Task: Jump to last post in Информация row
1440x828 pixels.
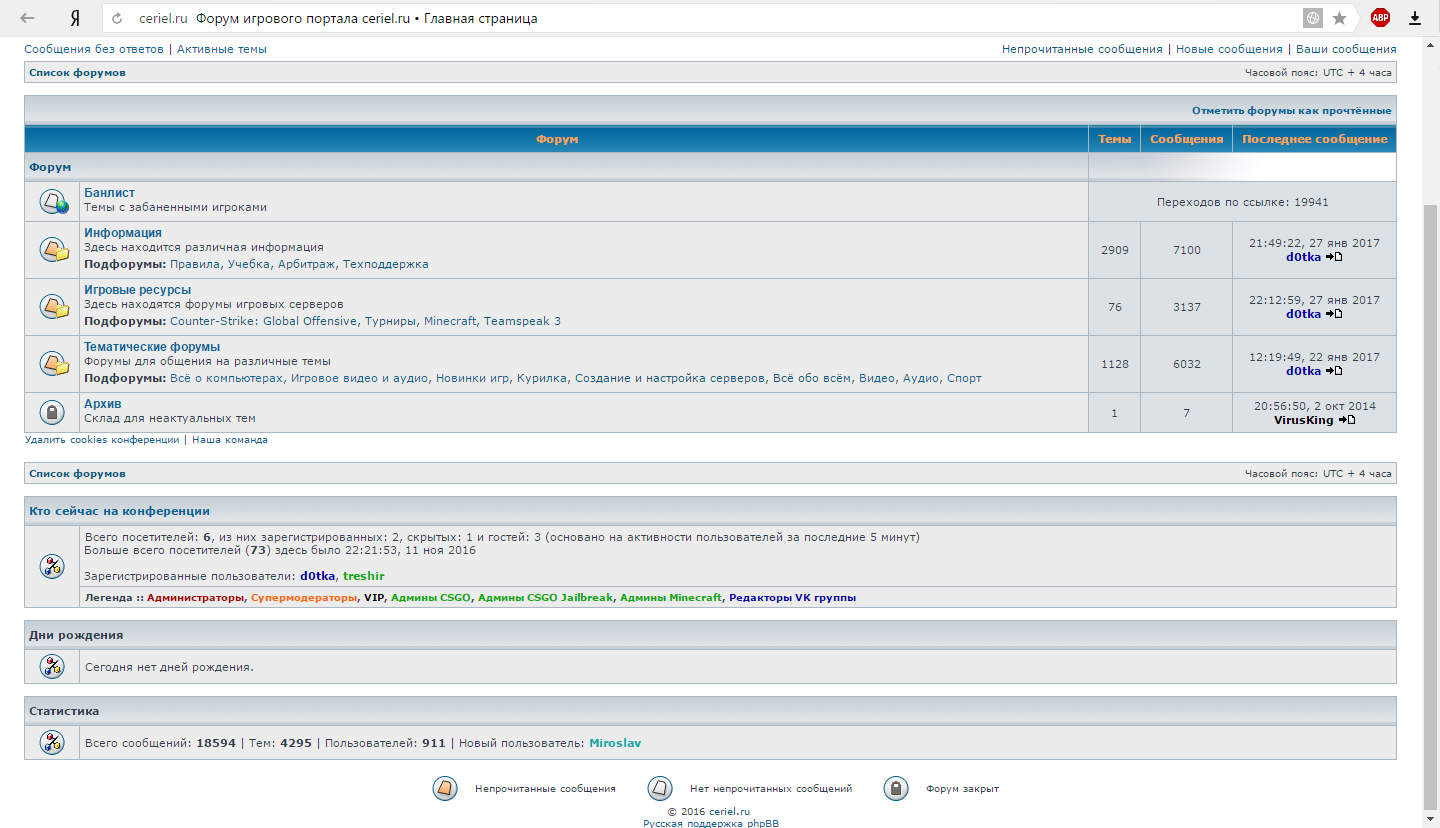Action: coord(1334,257)
